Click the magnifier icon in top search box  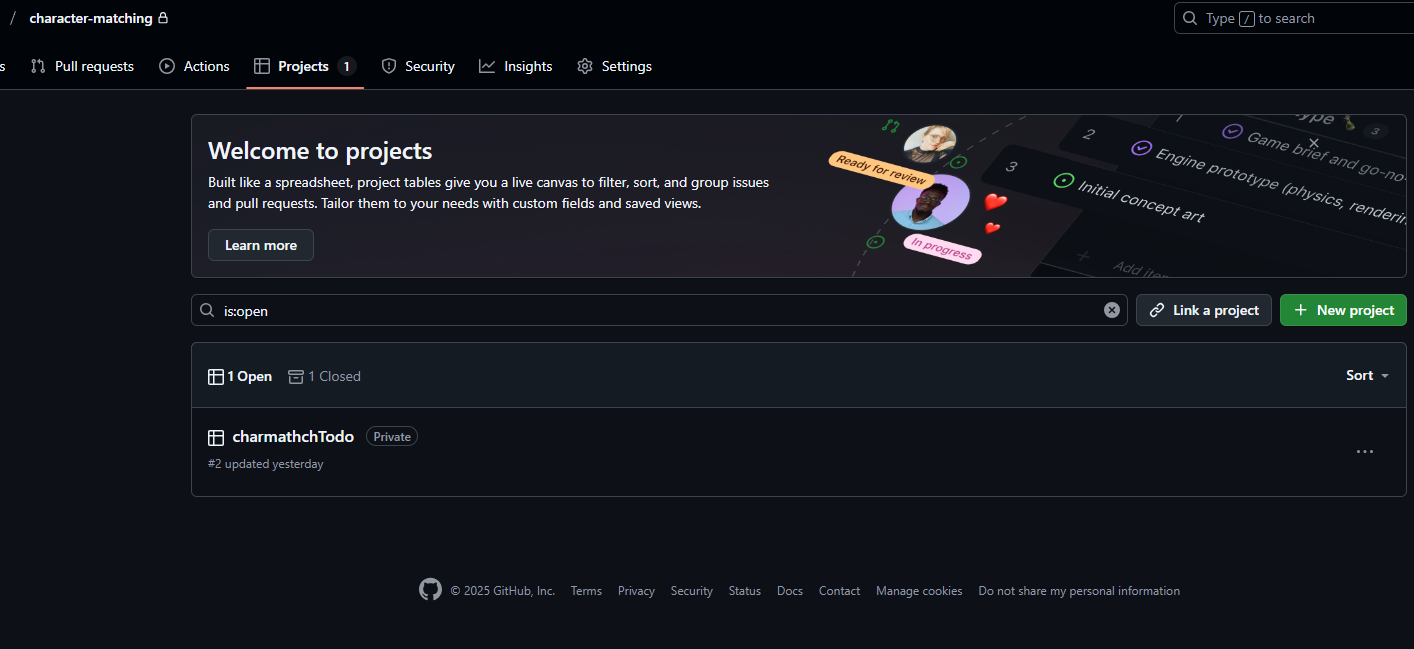pyautogui.click(x=1190, y=18)
